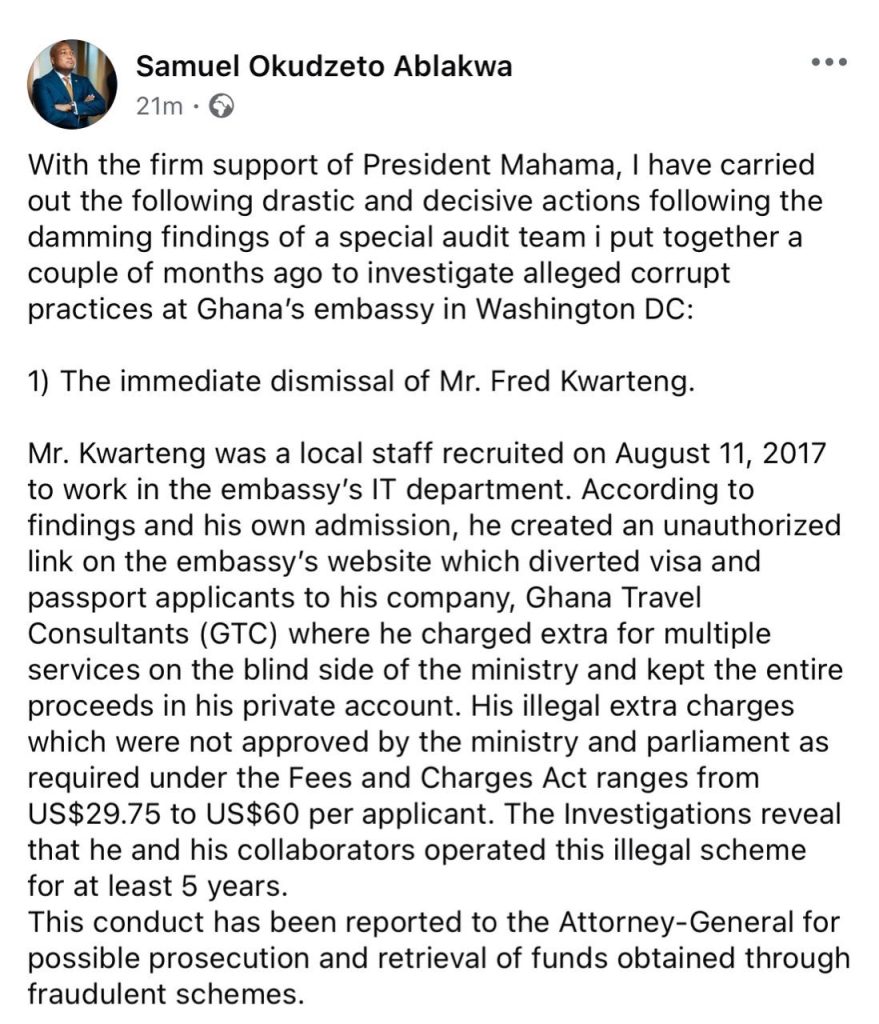Click the globe public-audience icon
The height and width of the screenshot is (1024, 879).
pos(224,106)
